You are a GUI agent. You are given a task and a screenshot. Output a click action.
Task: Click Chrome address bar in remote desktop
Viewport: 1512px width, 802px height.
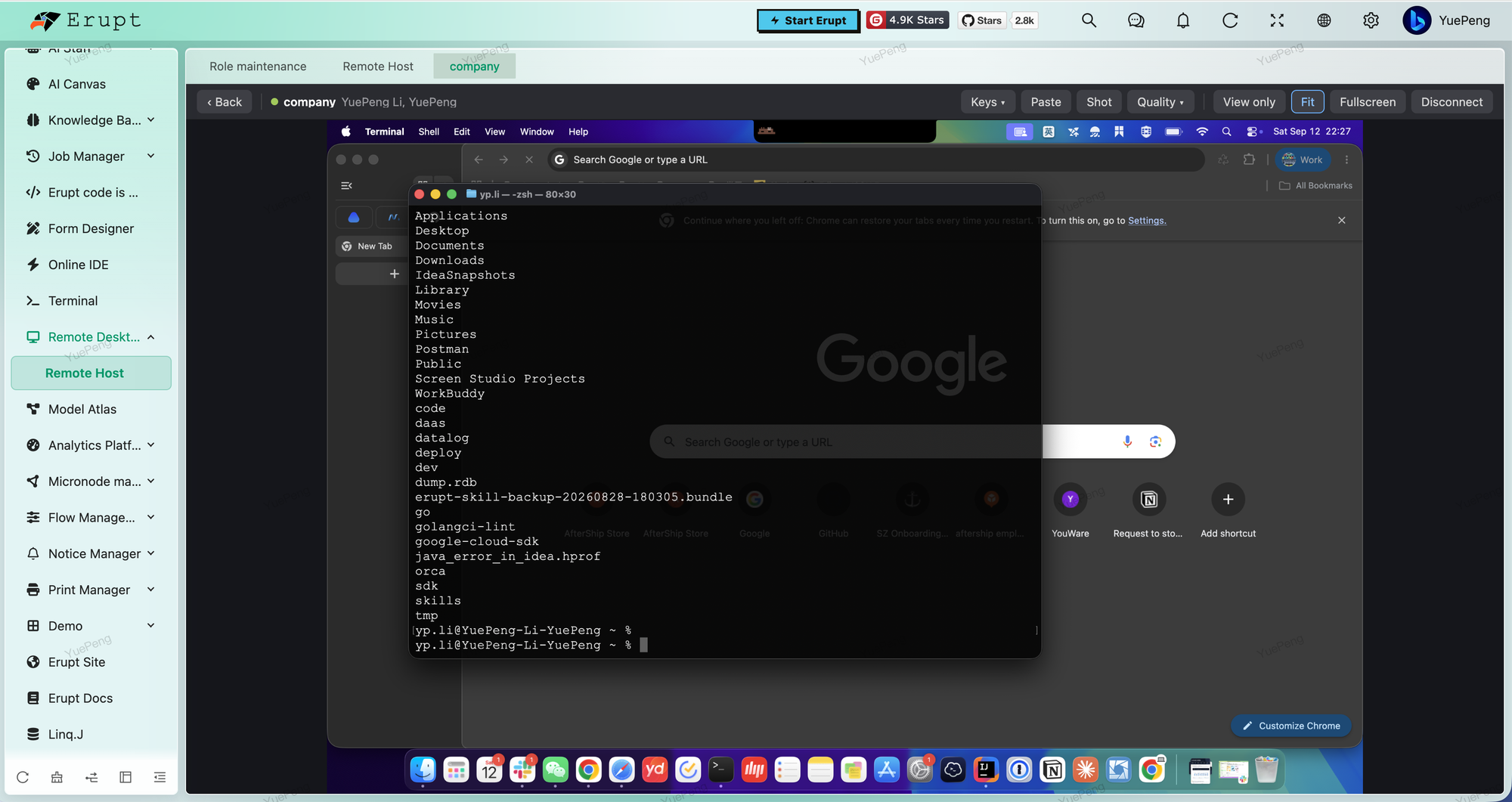click(x=875, y=159)
